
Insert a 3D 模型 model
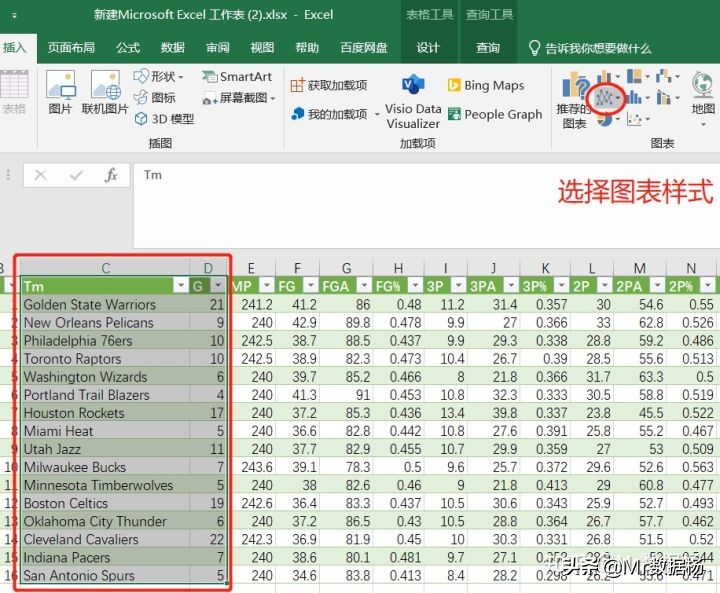click(164, 119)
